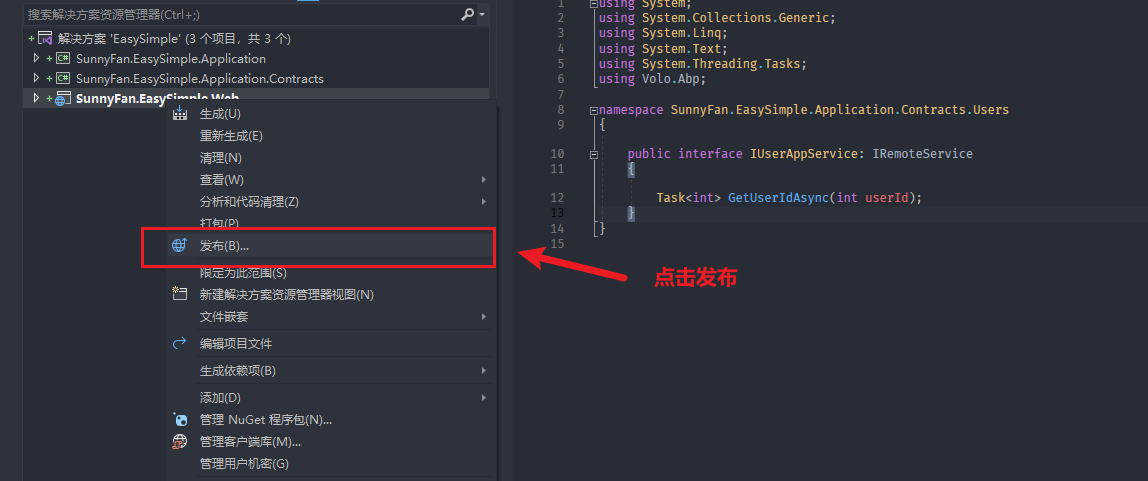Click the magnifier icon in Solution Explorer search
This screenshot has height=481, width=1148.
[x=467, y=14]
